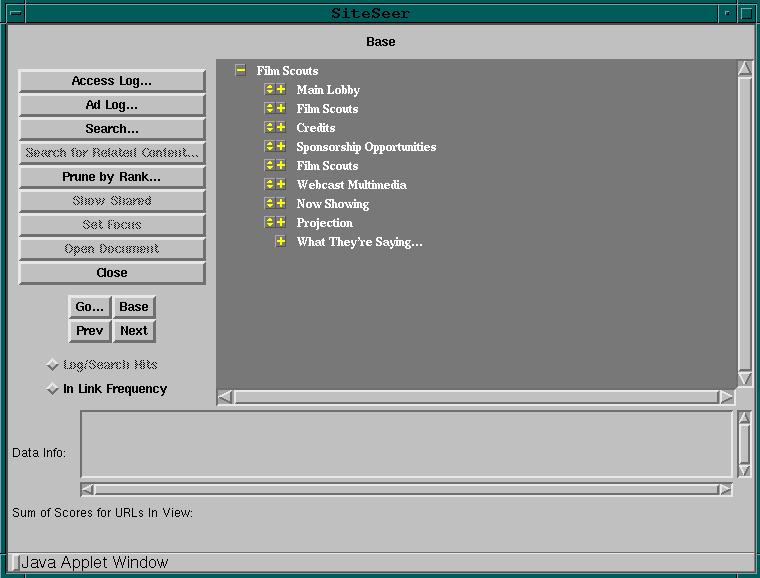Select the What They're Saying... label
Image resolution: width=760 pixels, height=578 pixels.
pyautogui.click(x=360, y=242)
